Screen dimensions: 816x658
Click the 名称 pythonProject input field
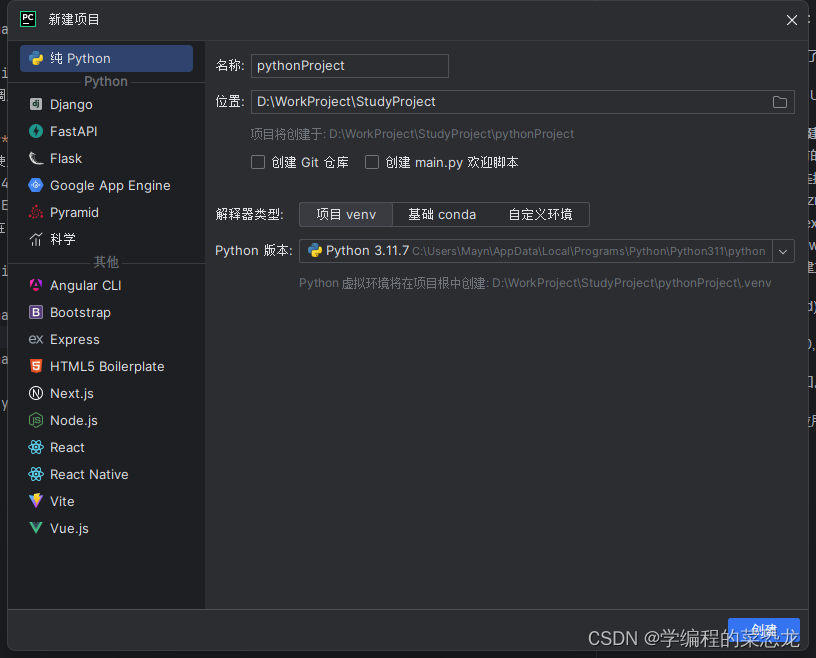[350, 65]
